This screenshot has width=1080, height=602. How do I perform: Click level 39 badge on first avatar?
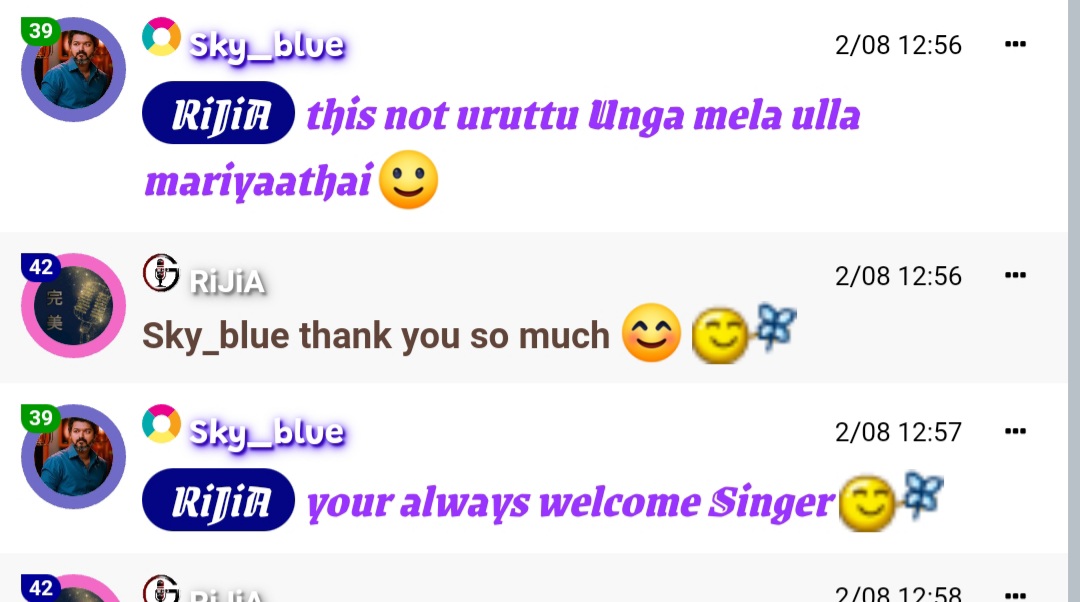tap(41, 31)
